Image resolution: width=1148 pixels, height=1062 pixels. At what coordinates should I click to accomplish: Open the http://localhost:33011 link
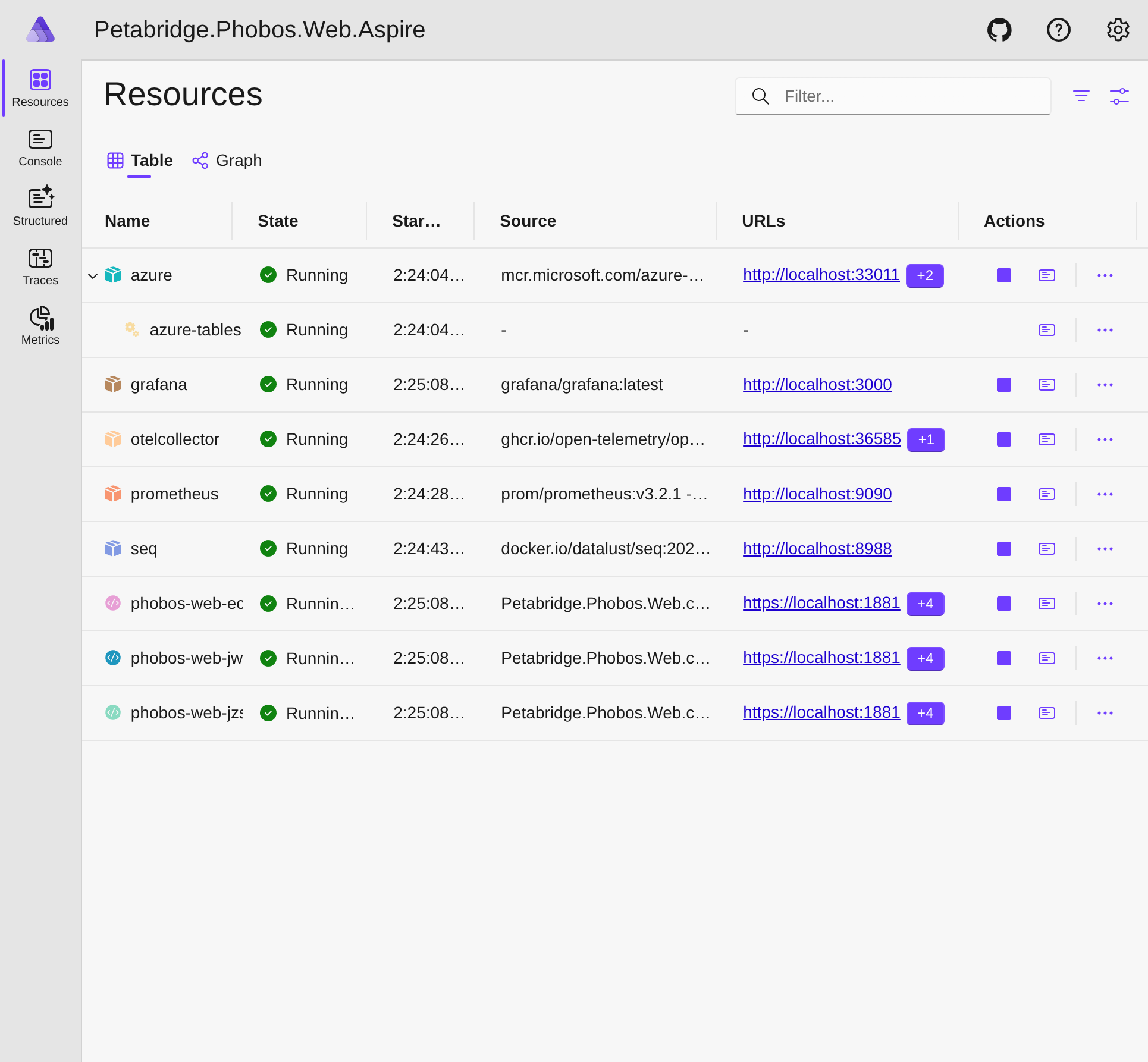[821, 275]
